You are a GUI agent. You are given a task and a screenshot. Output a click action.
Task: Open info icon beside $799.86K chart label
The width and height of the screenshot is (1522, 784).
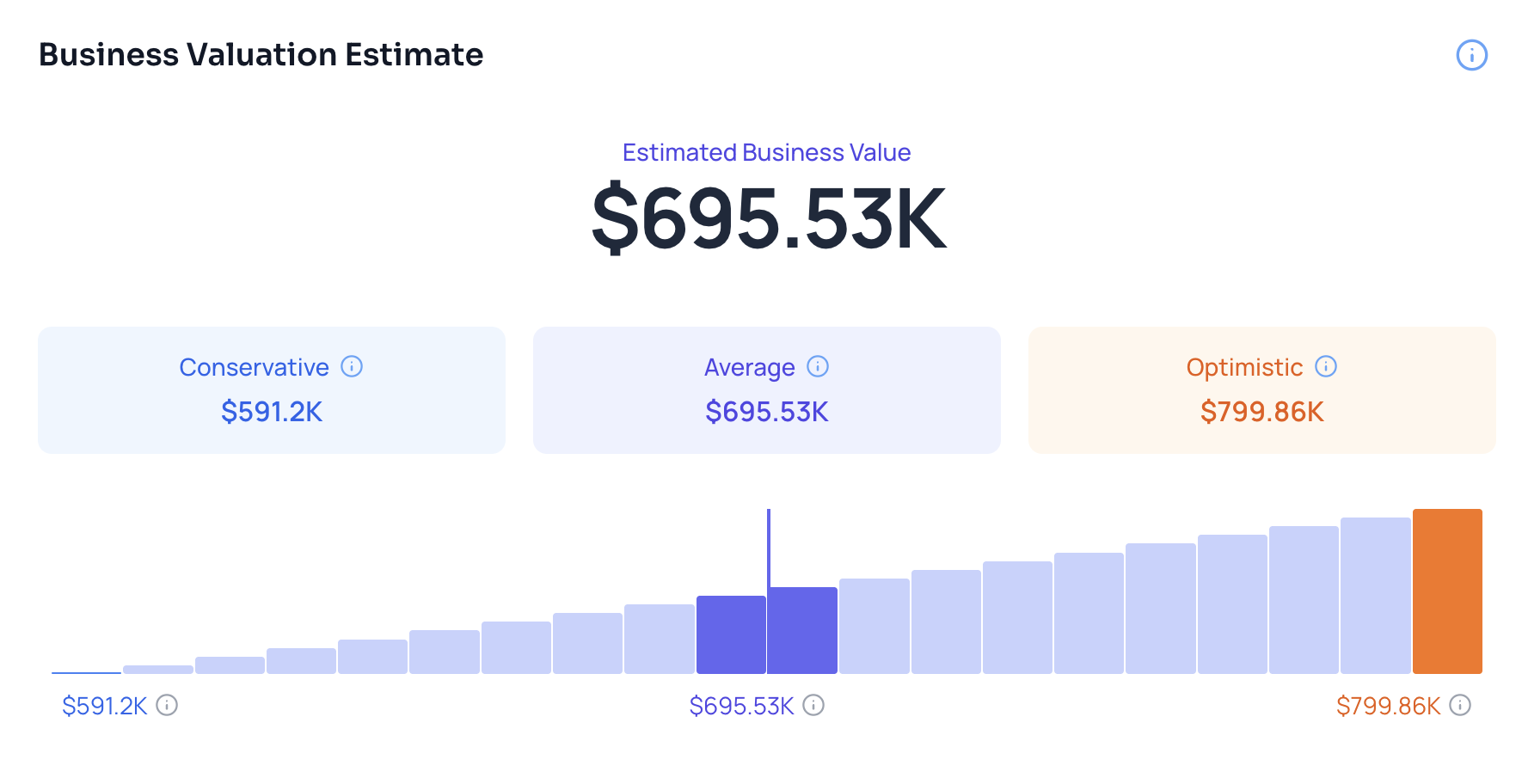[1460, 705]
